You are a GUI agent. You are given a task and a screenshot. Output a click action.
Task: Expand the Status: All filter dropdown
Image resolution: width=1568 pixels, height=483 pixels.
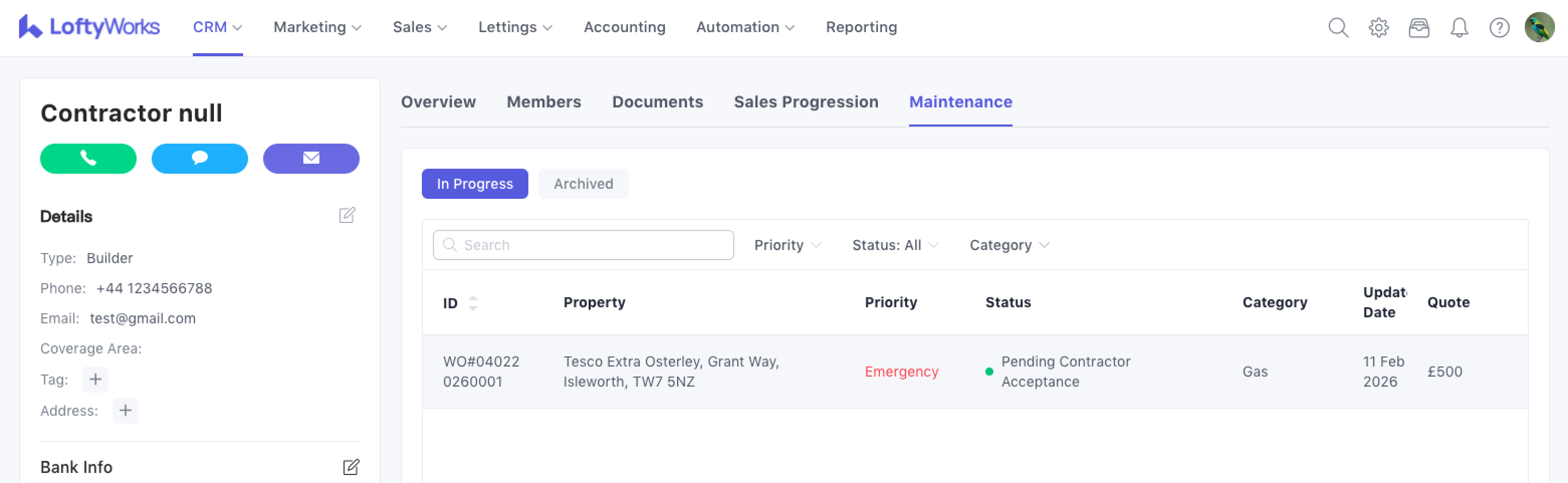[895, 245]
